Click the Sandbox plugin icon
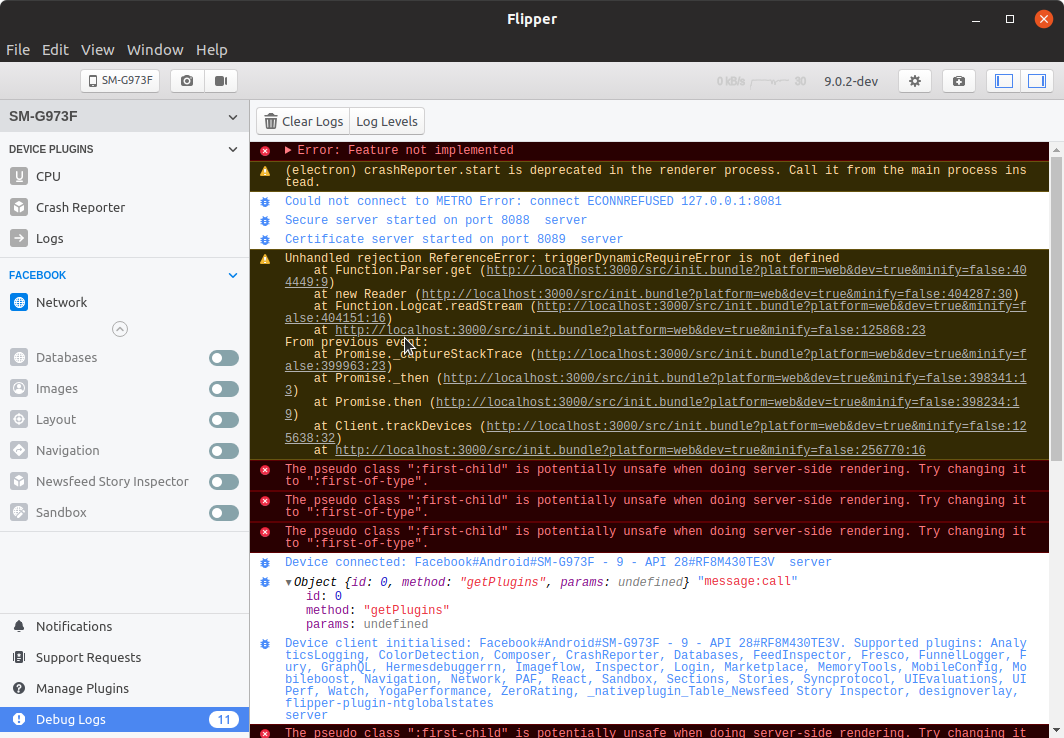1064x738 pixels. point(19,513)
